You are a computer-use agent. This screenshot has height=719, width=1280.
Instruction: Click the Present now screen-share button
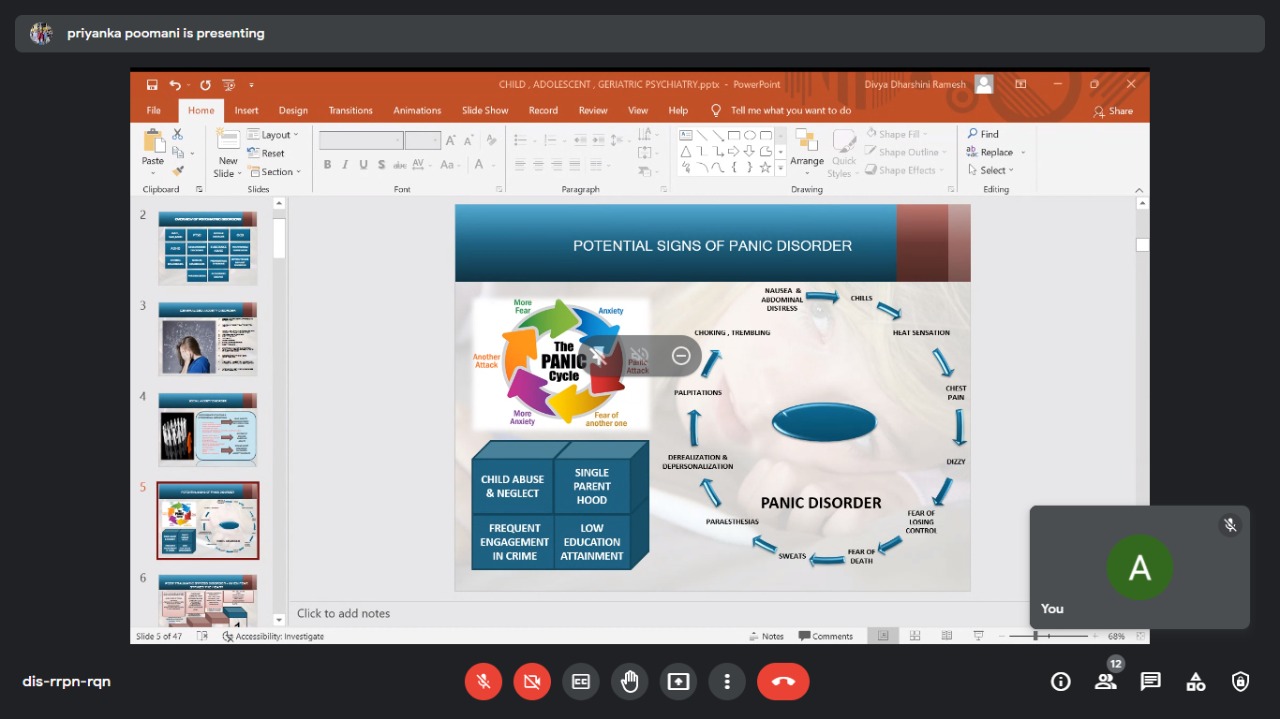coord(679,681)
